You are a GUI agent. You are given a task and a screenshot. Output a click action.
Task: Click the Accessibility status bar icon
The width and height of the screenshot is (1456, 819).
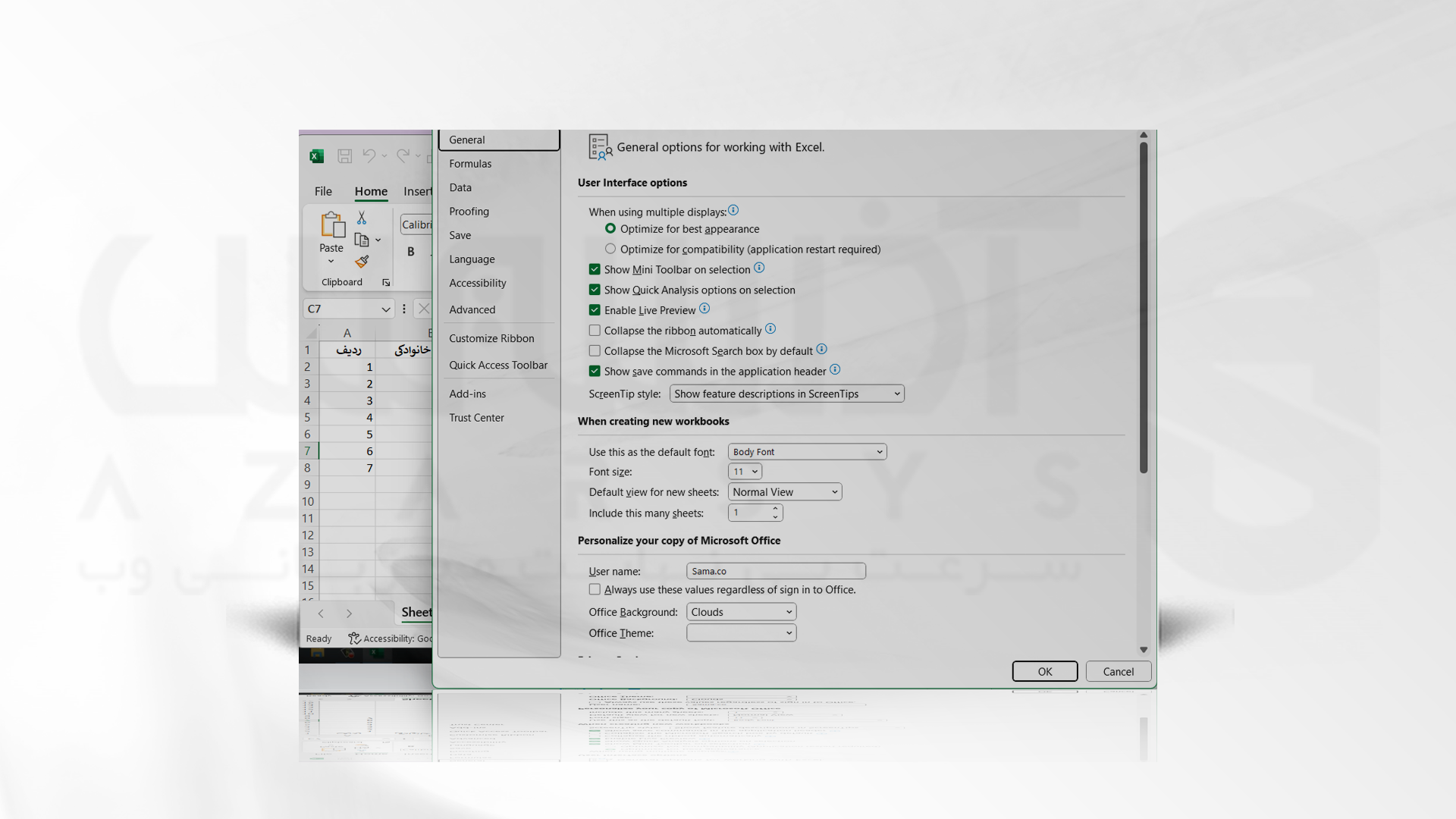click(354, 639)
